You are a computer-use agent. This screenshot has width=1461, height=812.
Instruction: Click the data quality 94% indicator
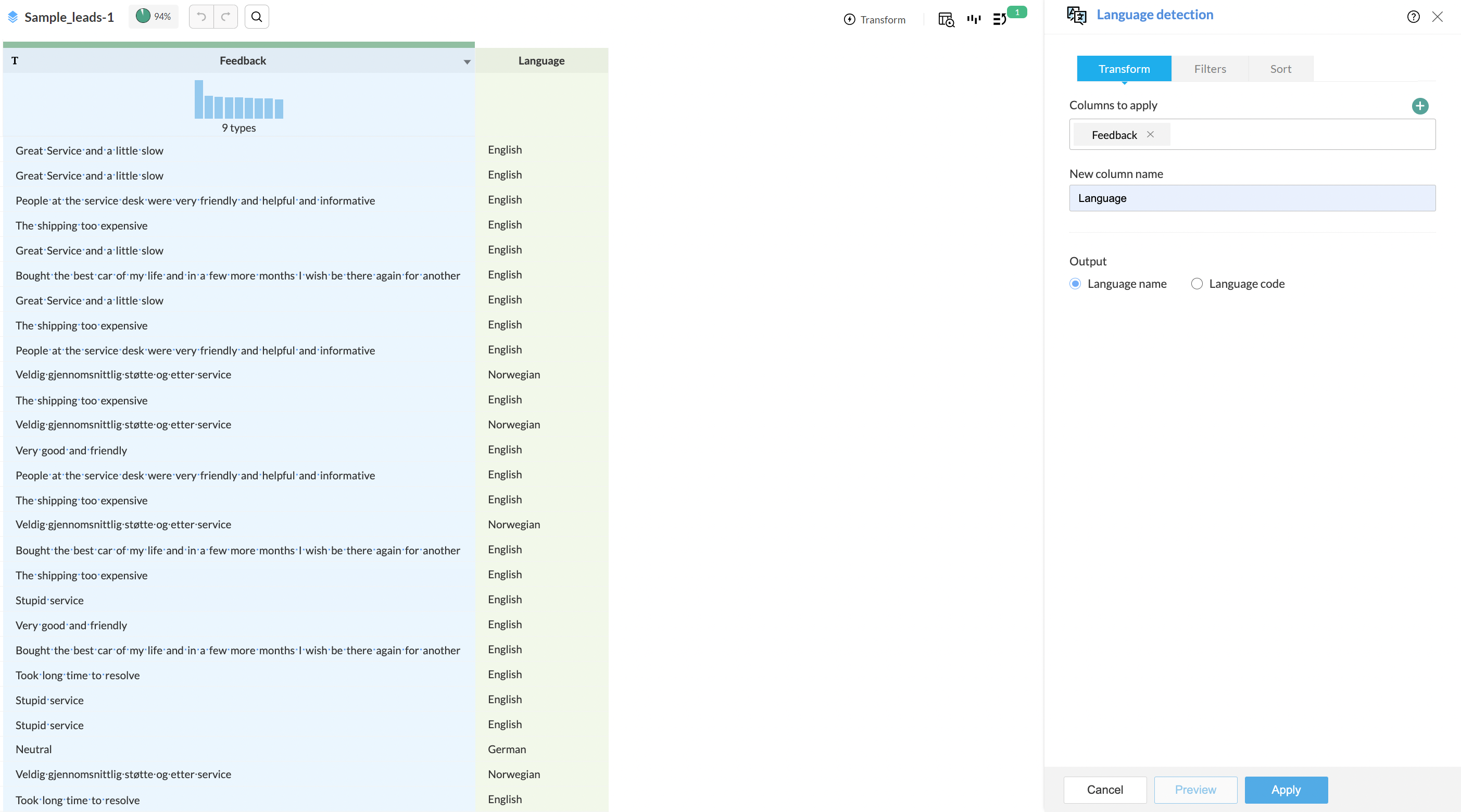pyautogui.click(x=154, y=17)
